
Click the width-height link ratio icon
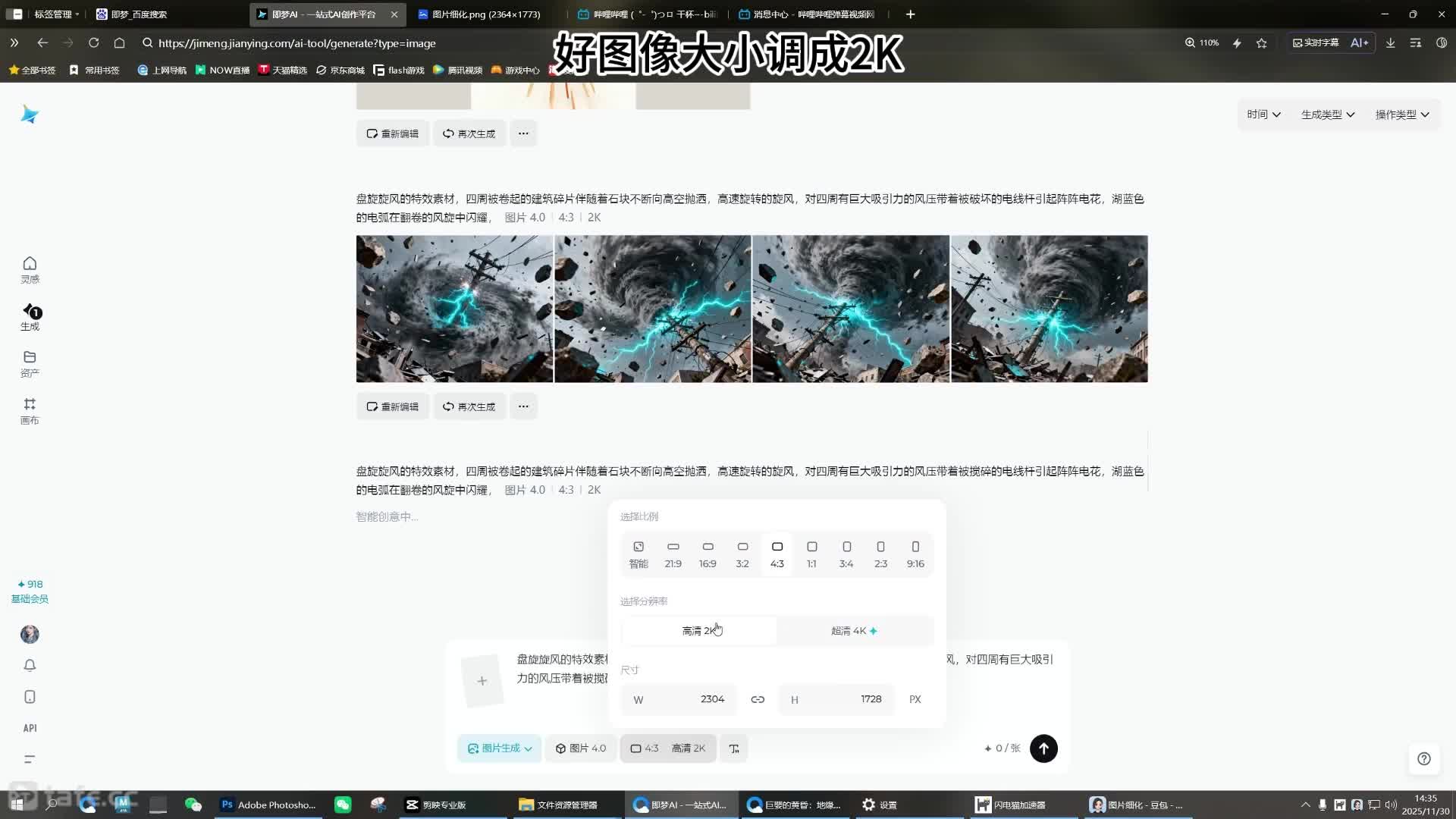click(x=758, y=699)
